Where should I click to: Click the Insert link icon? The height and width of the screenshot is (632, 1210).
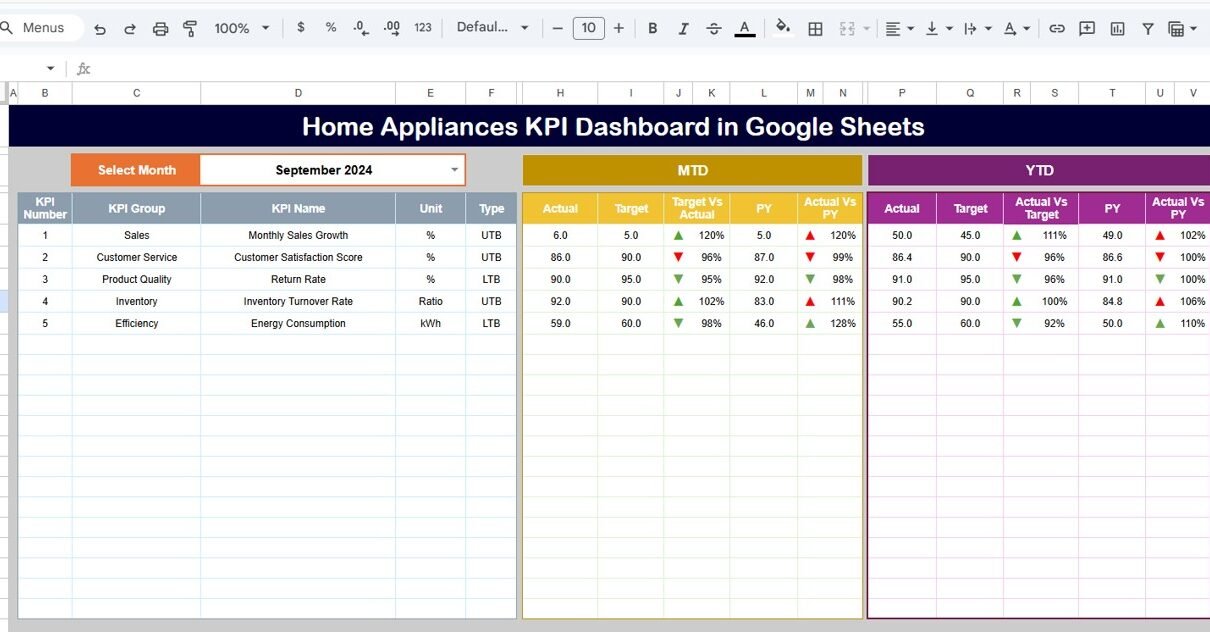(1056, 29)
